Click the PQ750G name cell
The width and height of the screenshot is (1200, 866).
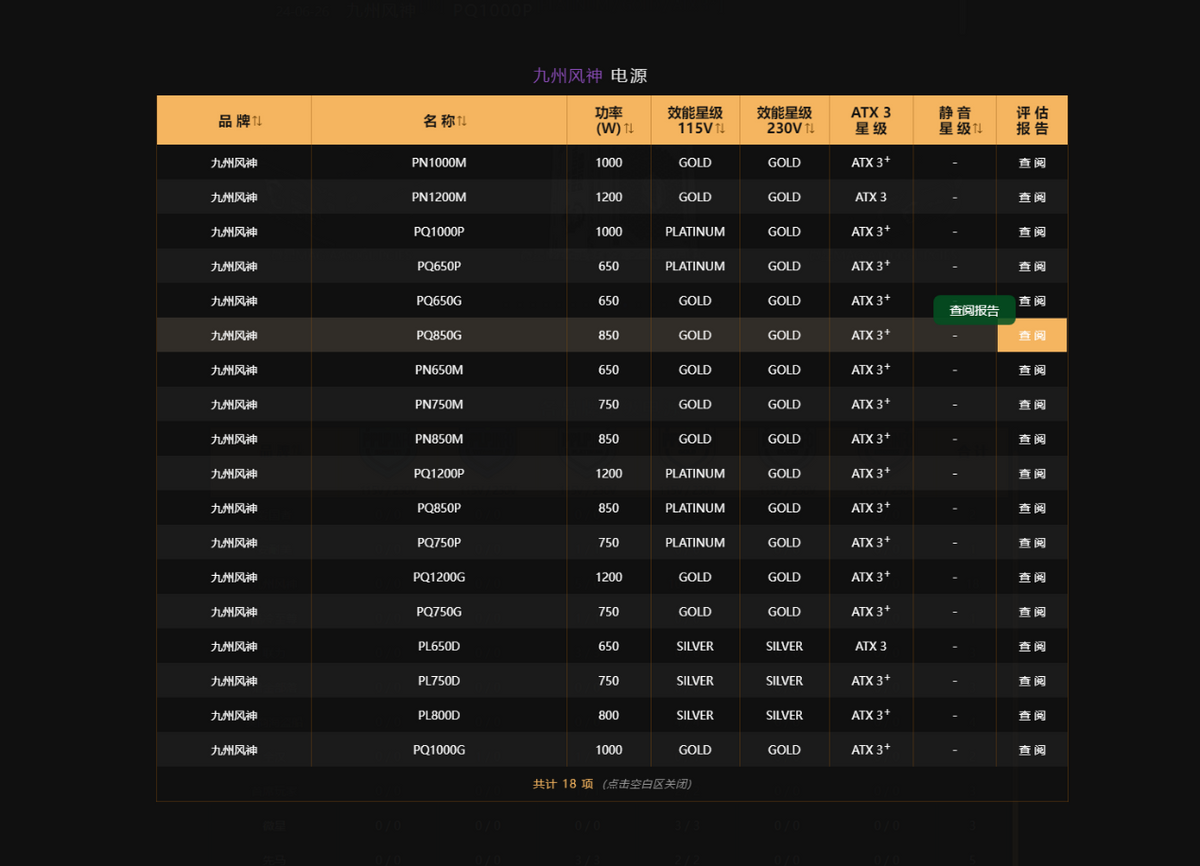[439, 612]
